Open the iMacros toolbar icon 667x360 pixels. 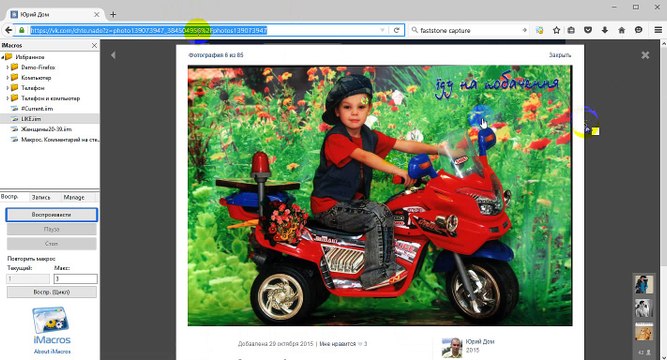(x=539, y=30)
